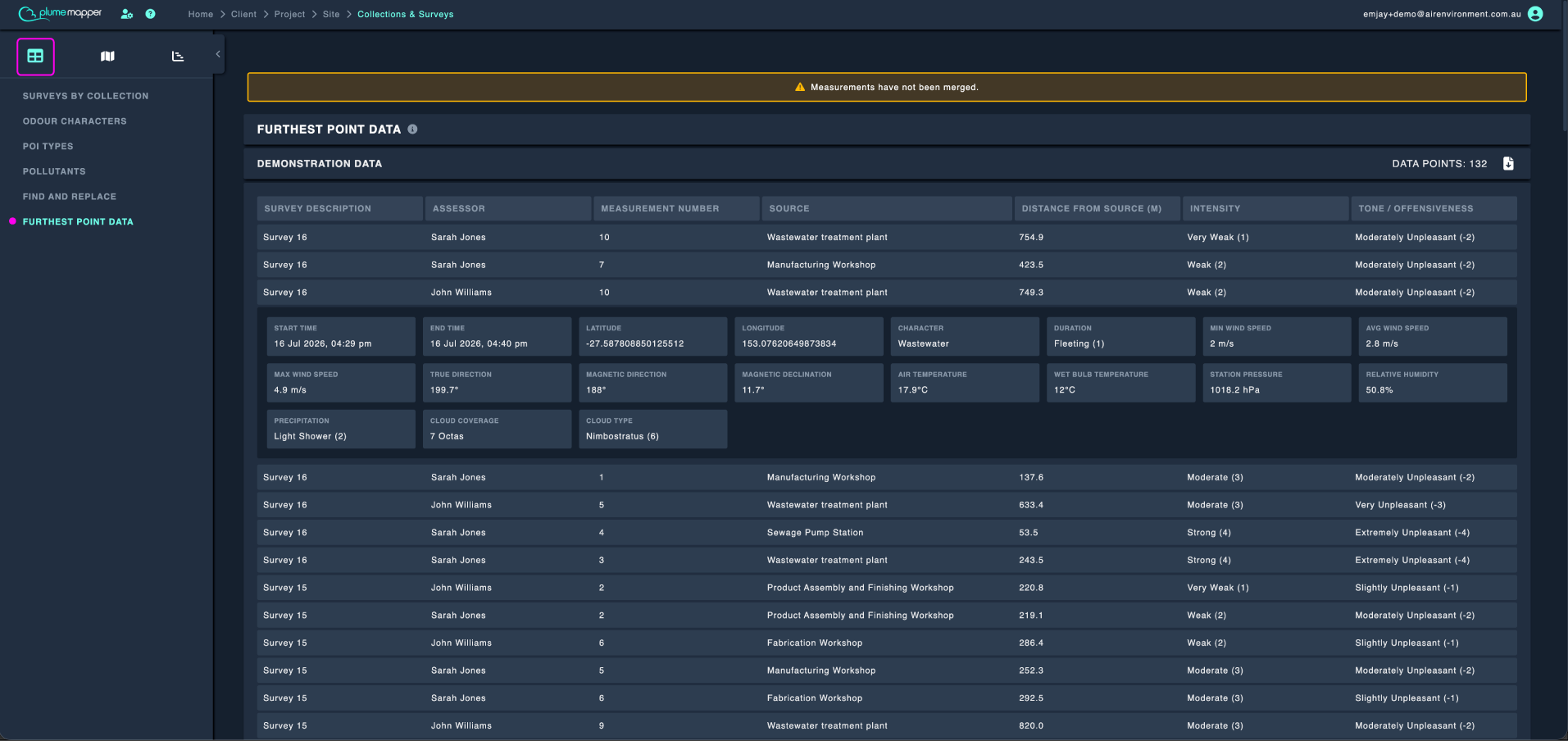Navigate to Client breadcrumb

point(243,14)
